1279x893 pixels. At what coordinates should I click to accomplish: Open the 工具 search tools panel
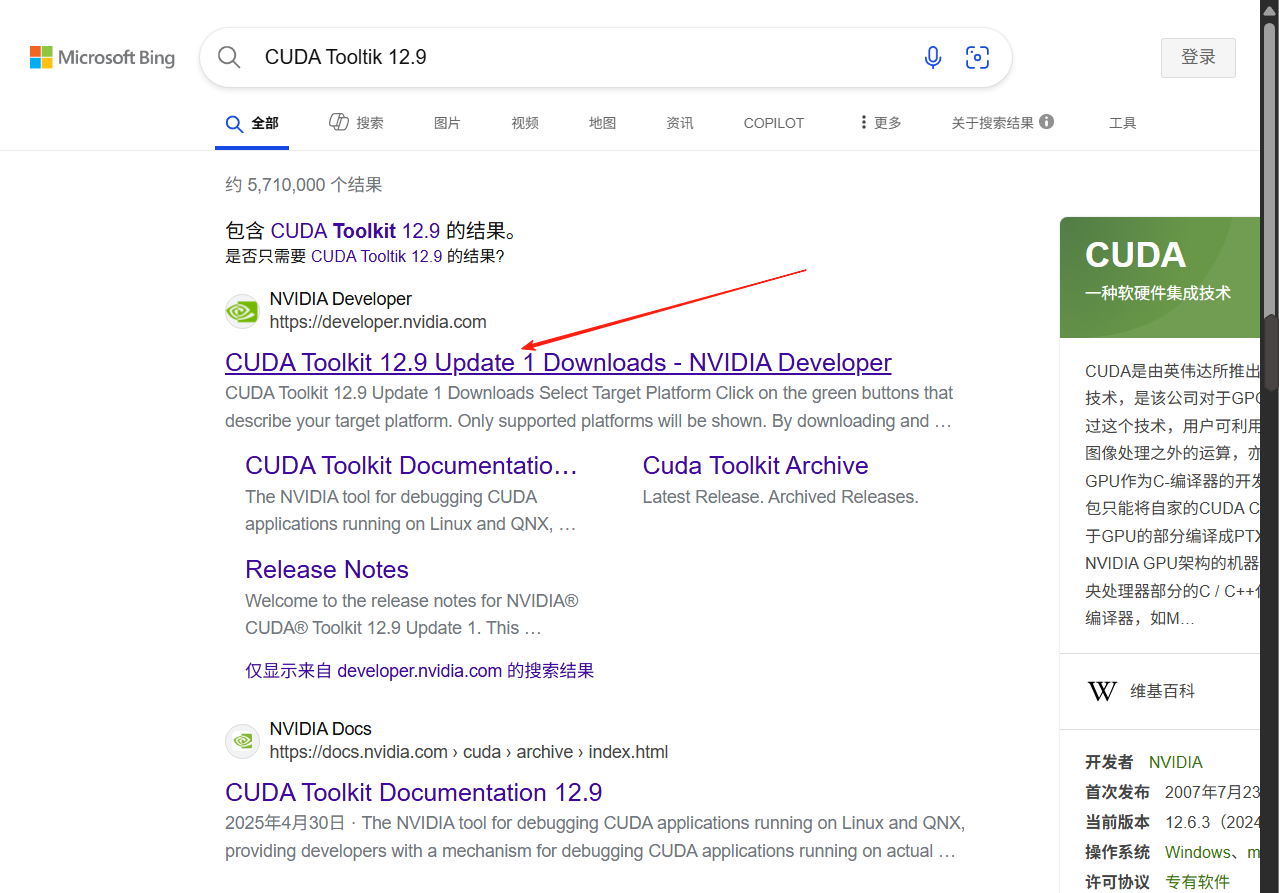(x=1122, y=122)
